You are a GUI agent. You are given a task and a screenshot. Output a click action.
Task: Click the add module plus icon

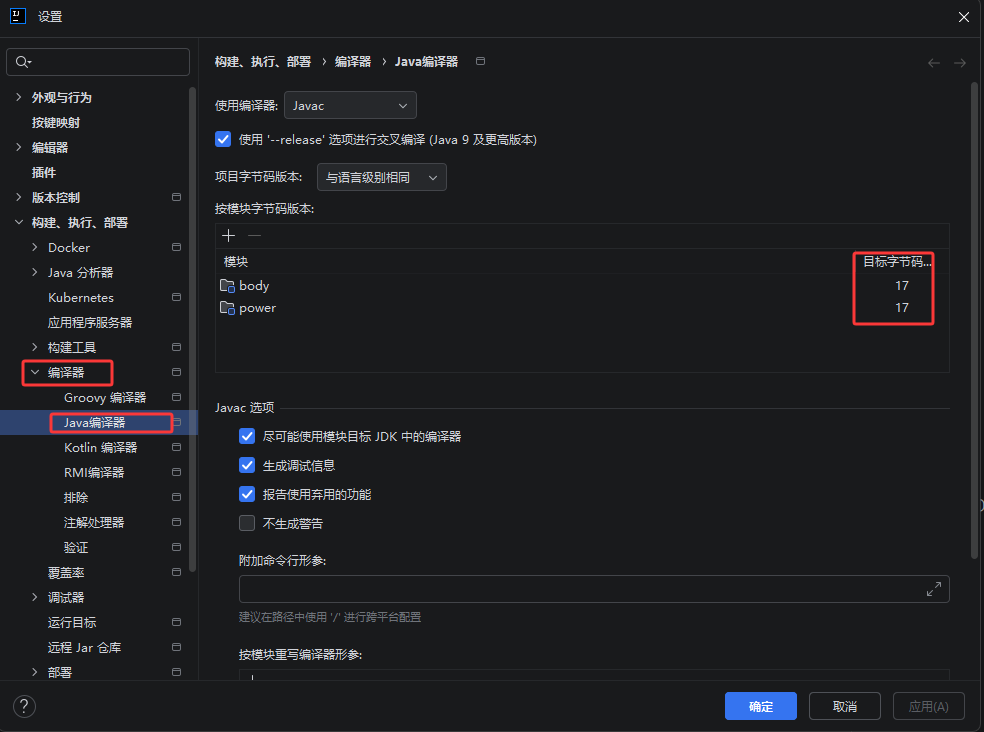point(228,235)
